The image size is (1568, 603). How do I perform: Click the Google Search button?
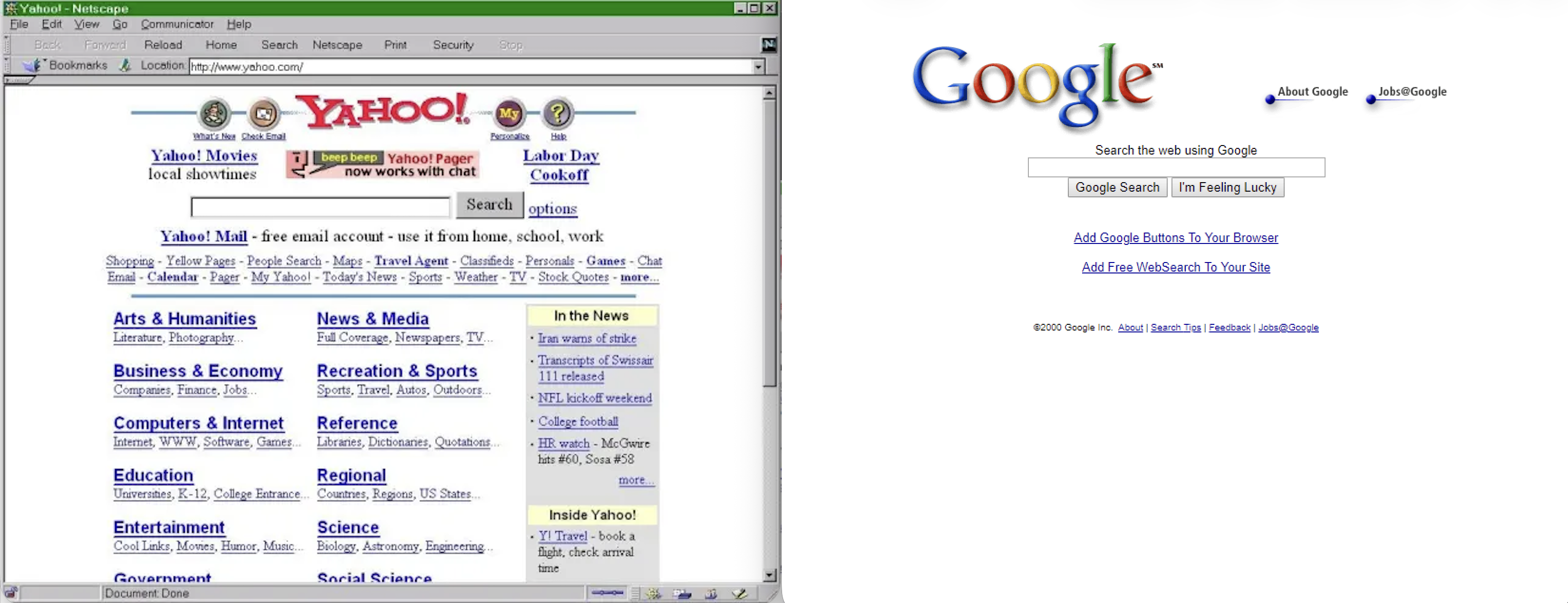click(1117, 187)
